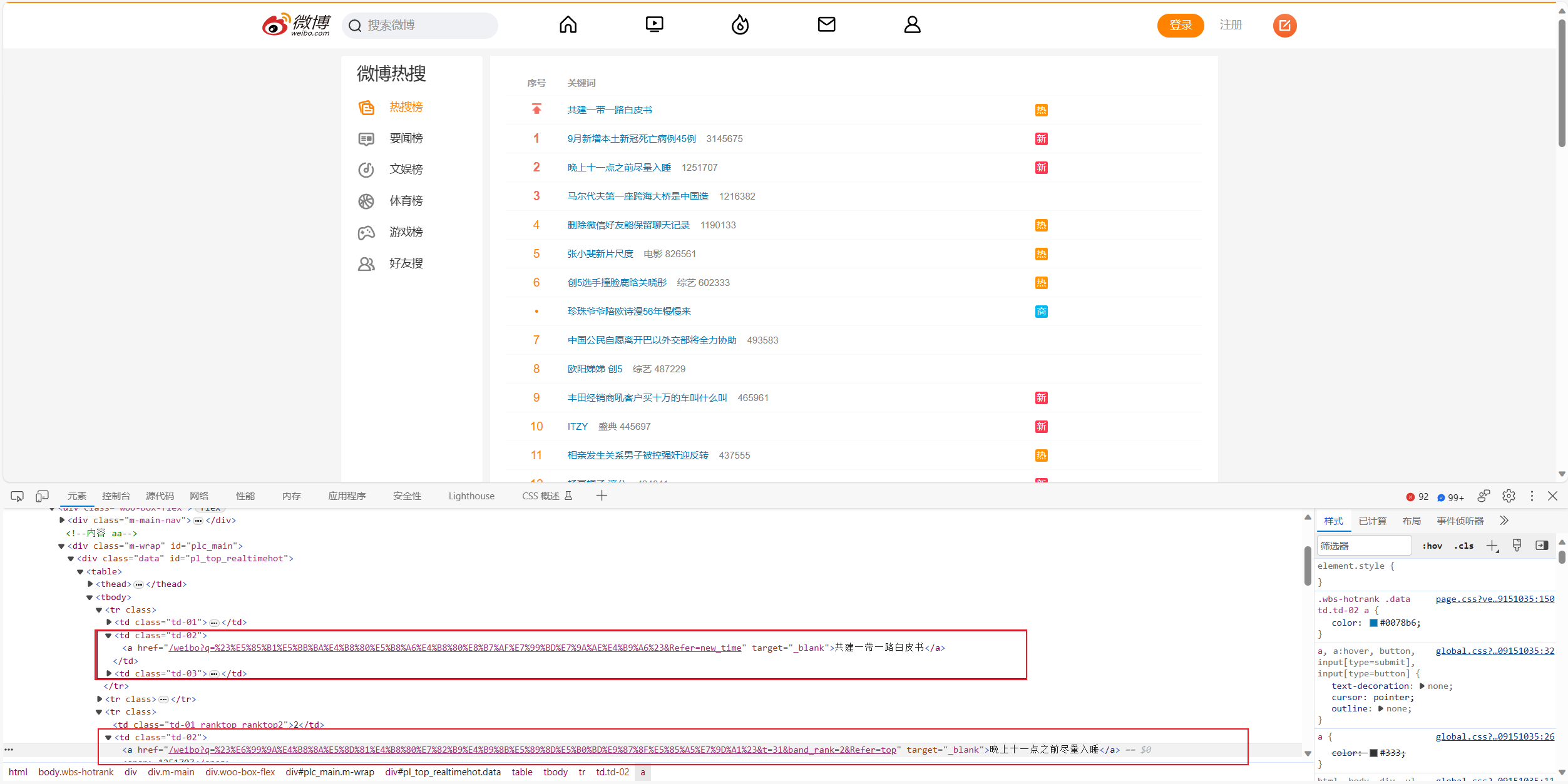Open 马尔代夫第一座跨海大桥是中国造 link
Image resolution: width=1568 pixels, height=784 pixels.
pos(638,196)
